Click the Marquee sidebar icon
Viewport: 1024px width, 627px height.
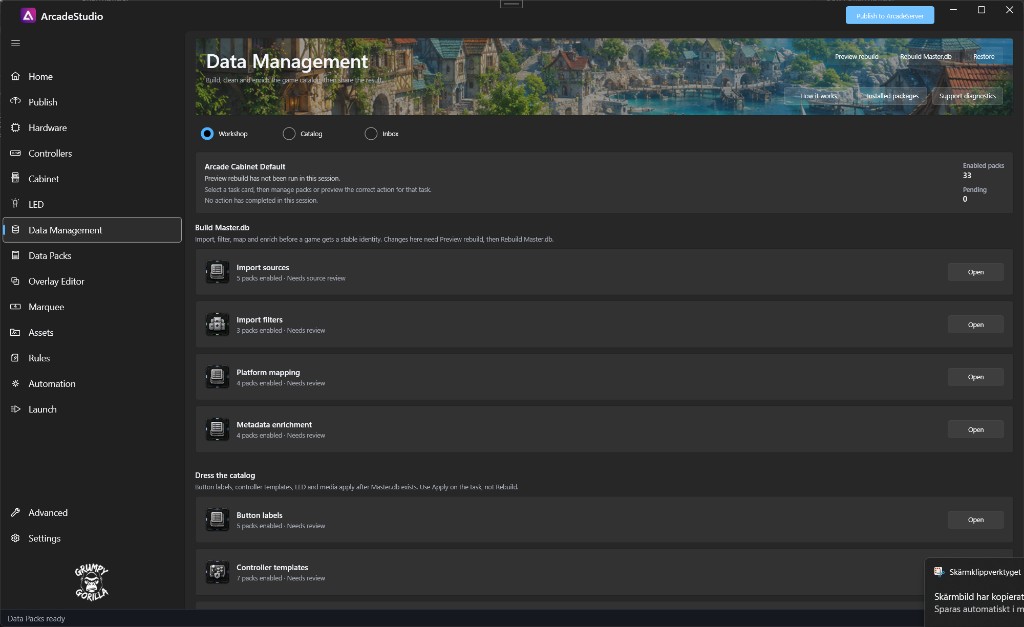point(16,306)
